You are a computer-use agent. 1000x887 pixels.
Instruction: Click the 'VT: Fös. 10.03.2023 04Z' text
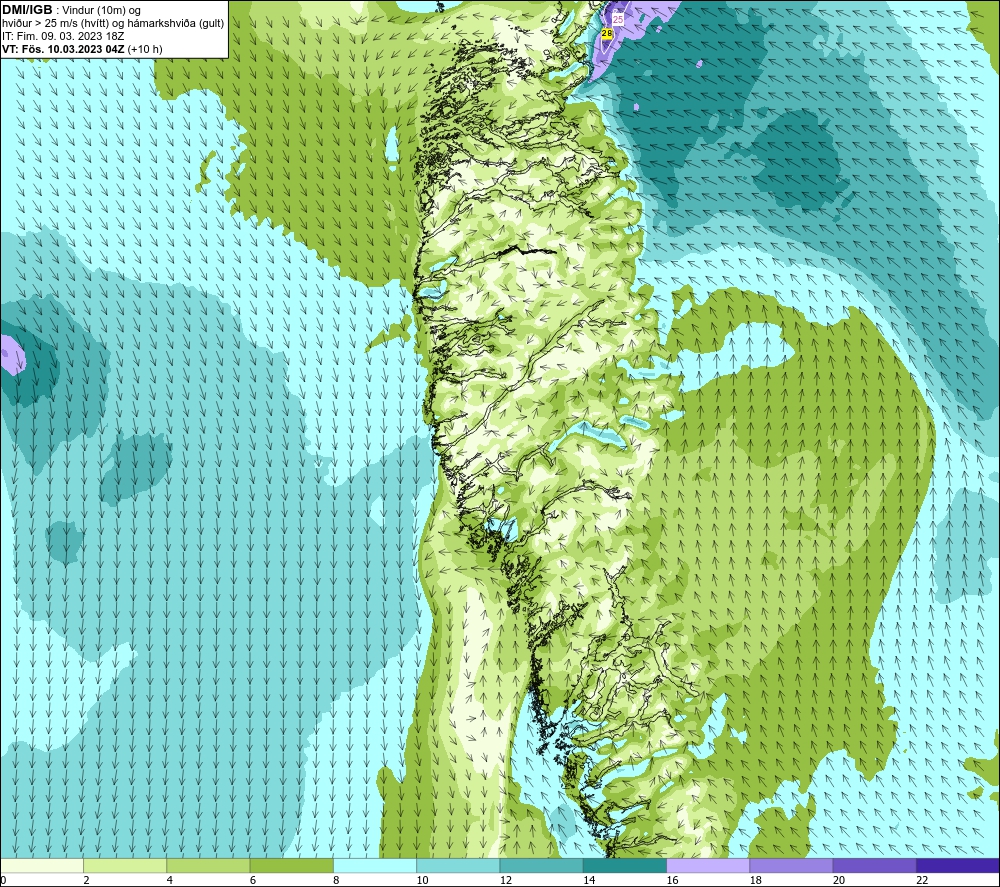click(63, 49)
